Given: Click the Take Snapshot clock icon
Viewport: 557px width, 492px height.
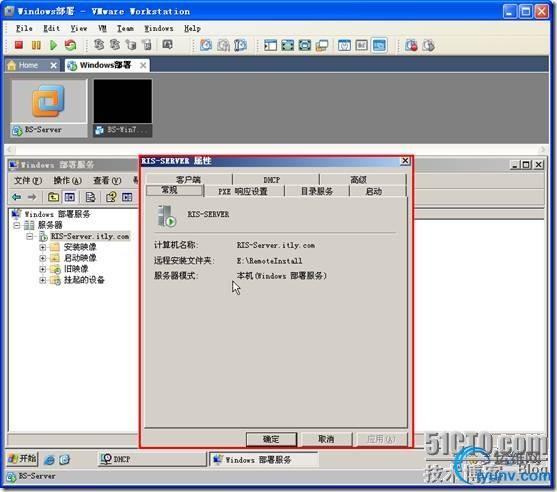Looking at the screenshot, I should point(206,45).
